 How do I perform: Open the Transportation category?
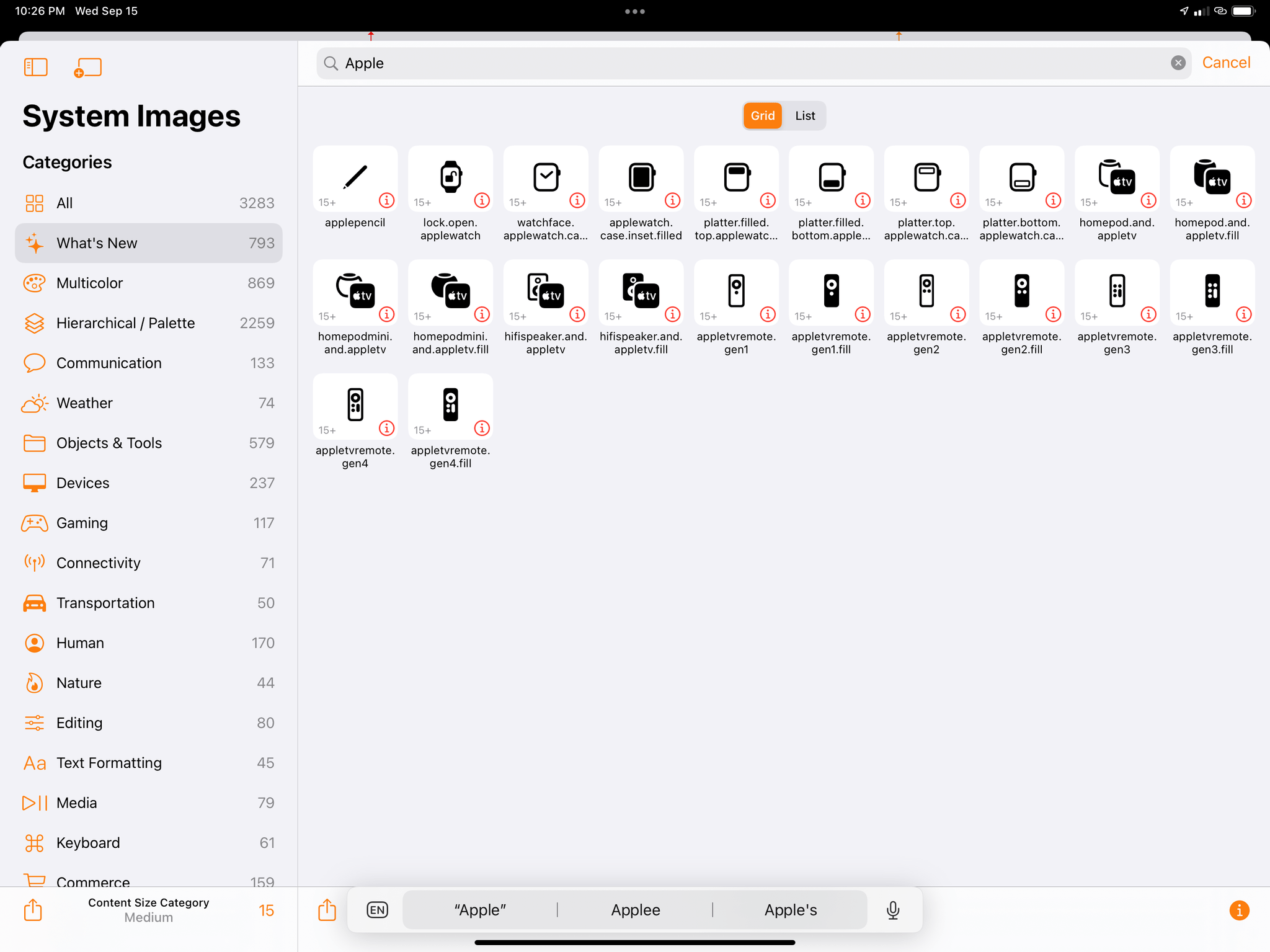(149, 603)
